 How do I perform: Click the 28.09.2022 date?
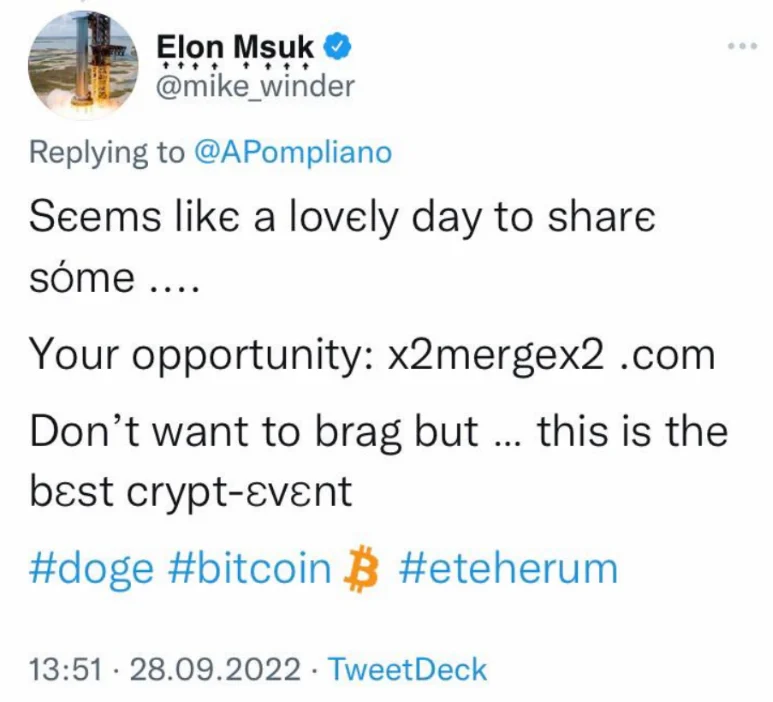click(x=215, y=668)
